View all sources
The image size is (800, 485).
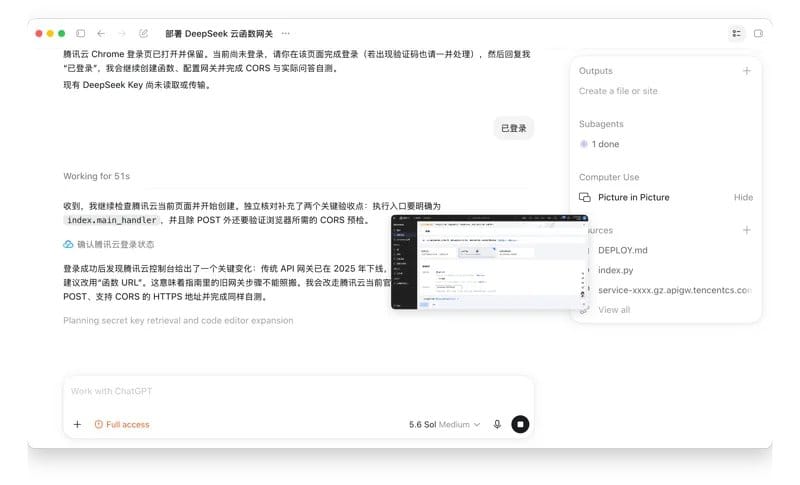click(614, 310)
